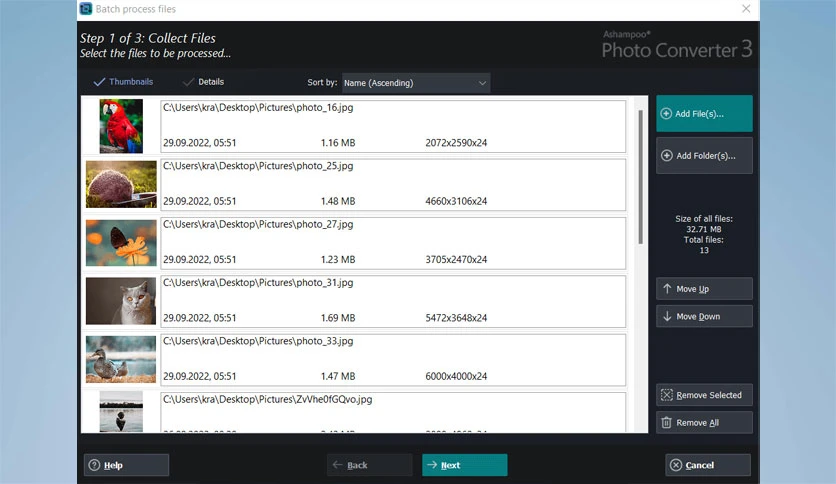Screen dimensions: 836x484
Task: Click the file path photo_31.jpg
Action: [x=258, y=283]
